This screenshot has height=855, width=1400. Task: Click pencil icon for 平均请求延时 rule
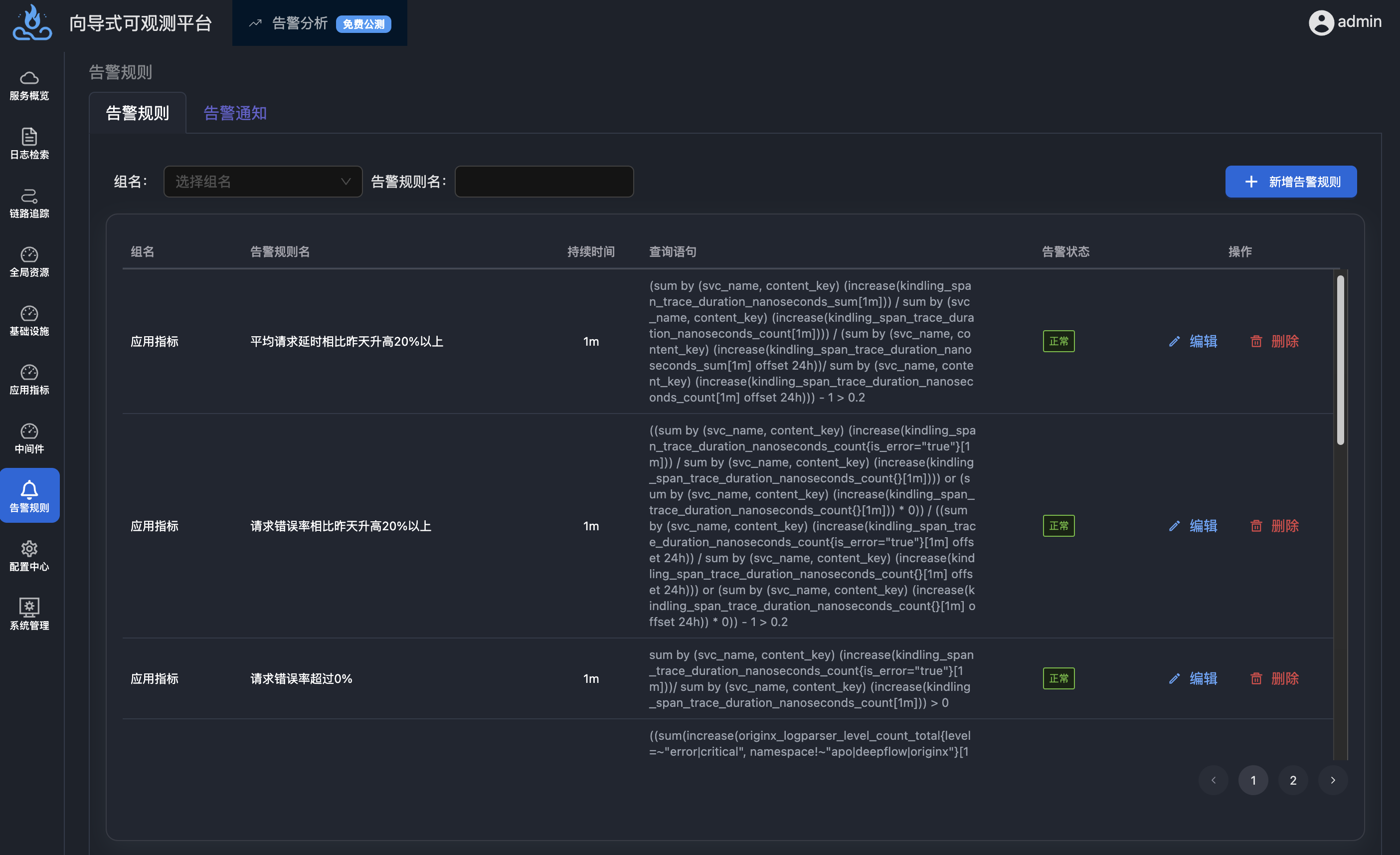pos(1175,342)
